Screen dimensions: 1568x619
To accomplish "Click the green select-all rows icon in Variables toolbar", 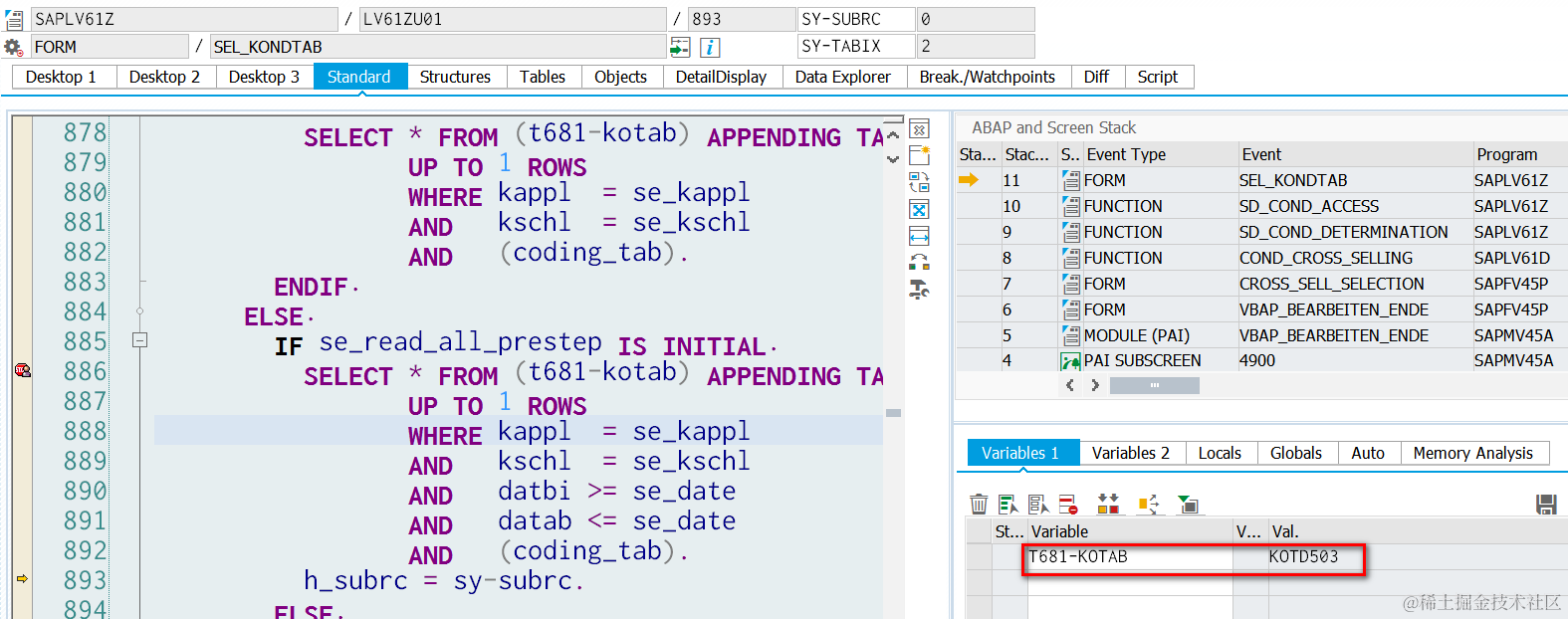I will pyautogui.click(x=1008, y=505).
